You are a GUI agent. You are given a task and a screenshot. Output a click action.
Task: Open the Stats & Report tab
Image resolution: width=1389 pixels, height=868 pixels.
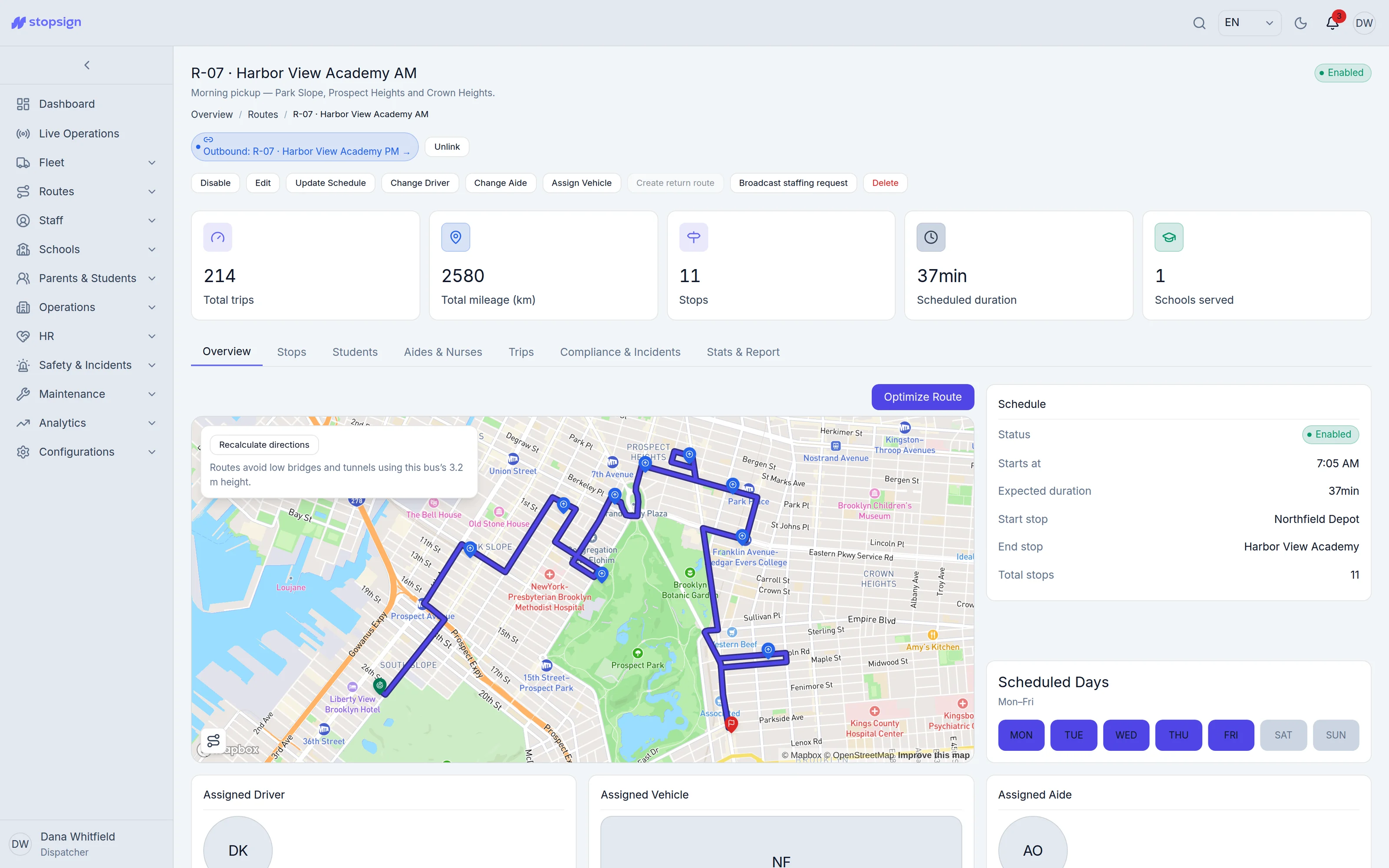click(x=743, y=352)
